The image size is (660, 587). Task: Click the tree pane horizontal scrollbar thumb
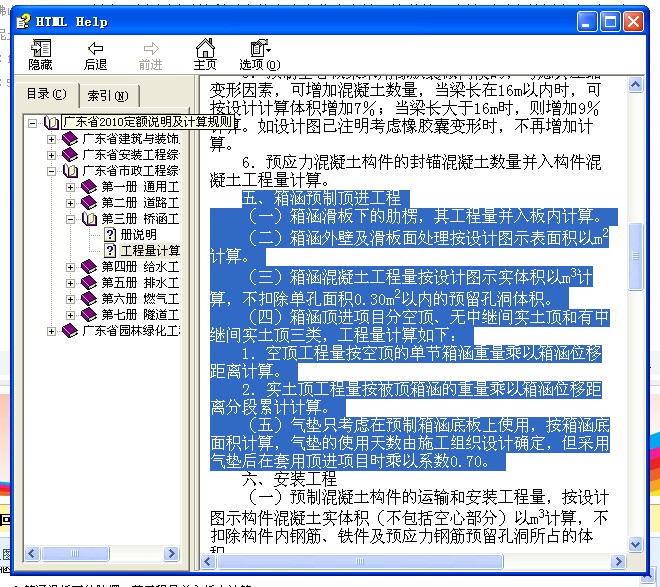[75, 553]
